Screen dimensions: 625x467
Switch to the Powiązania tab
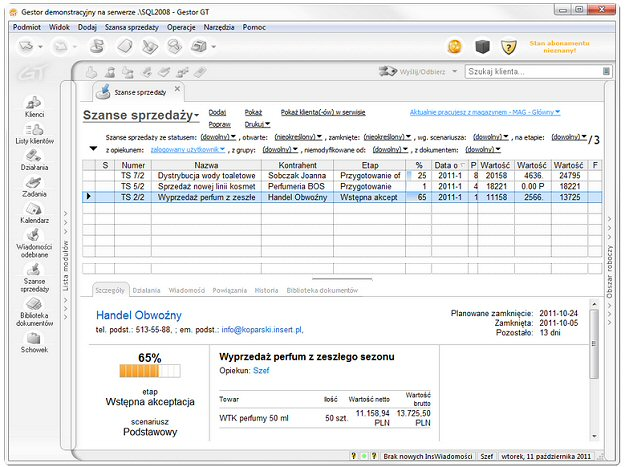(x=229, y=290)
